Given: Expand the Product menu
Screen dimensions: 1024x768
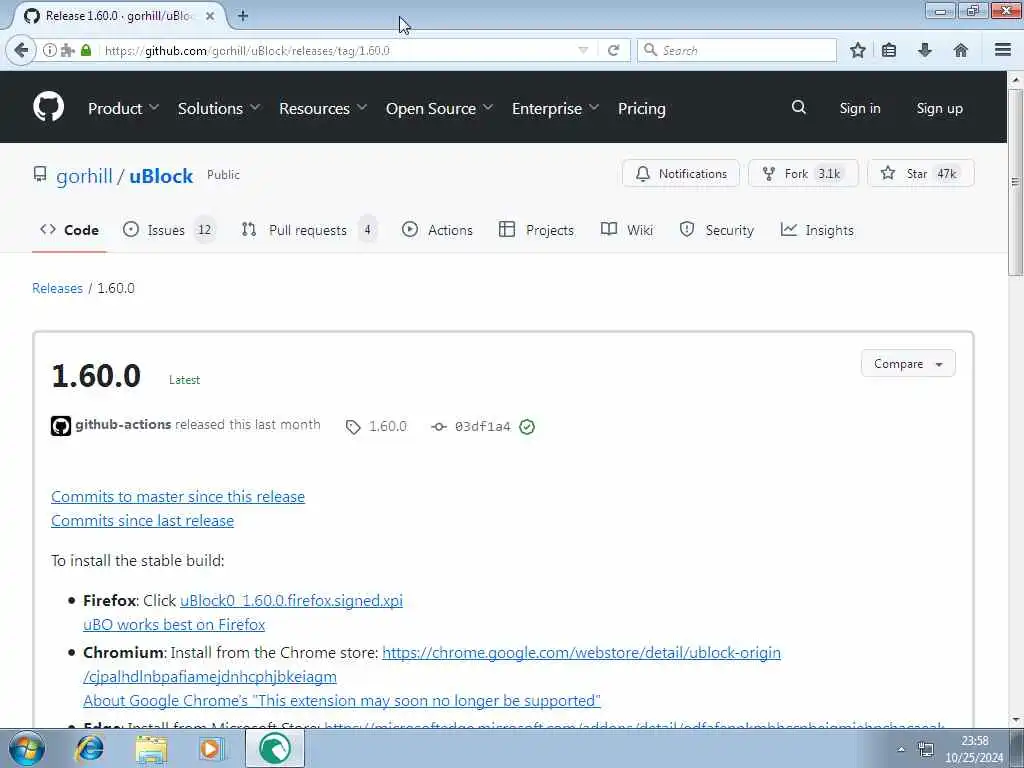Looking at the screenshot, I should point(123,108).
